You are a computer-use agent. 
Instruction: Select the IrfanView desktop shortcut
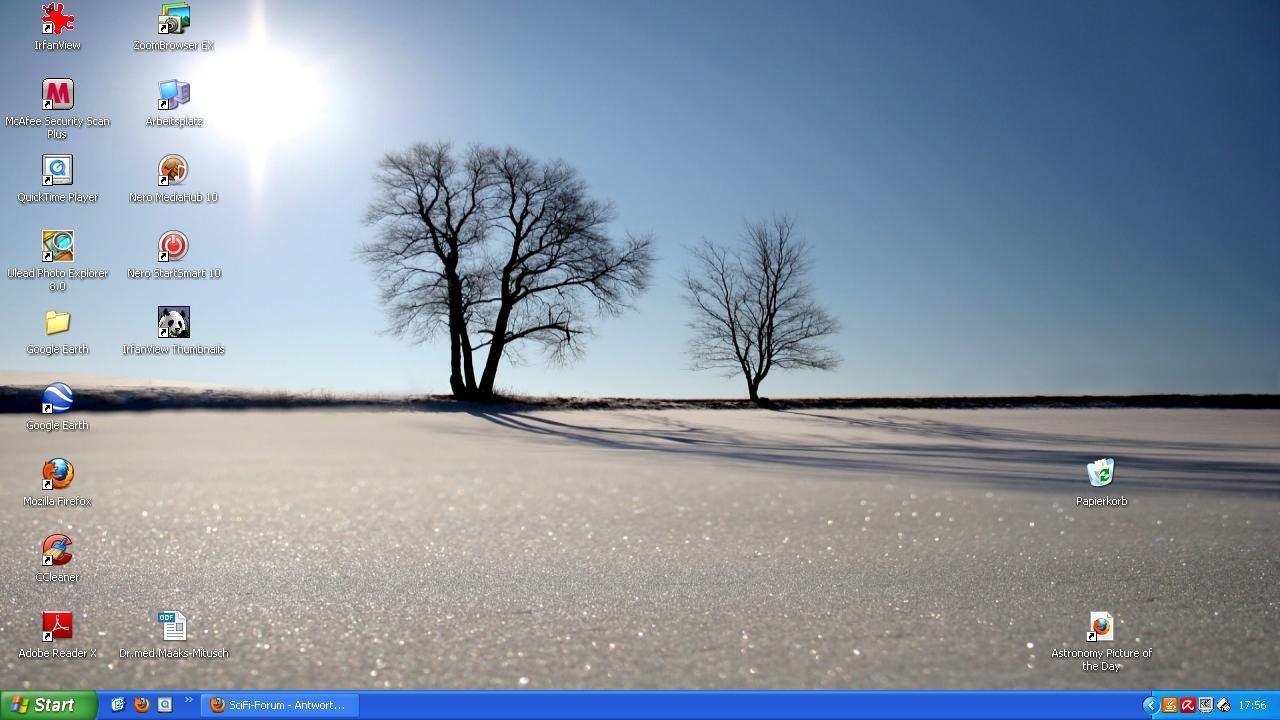57,19
